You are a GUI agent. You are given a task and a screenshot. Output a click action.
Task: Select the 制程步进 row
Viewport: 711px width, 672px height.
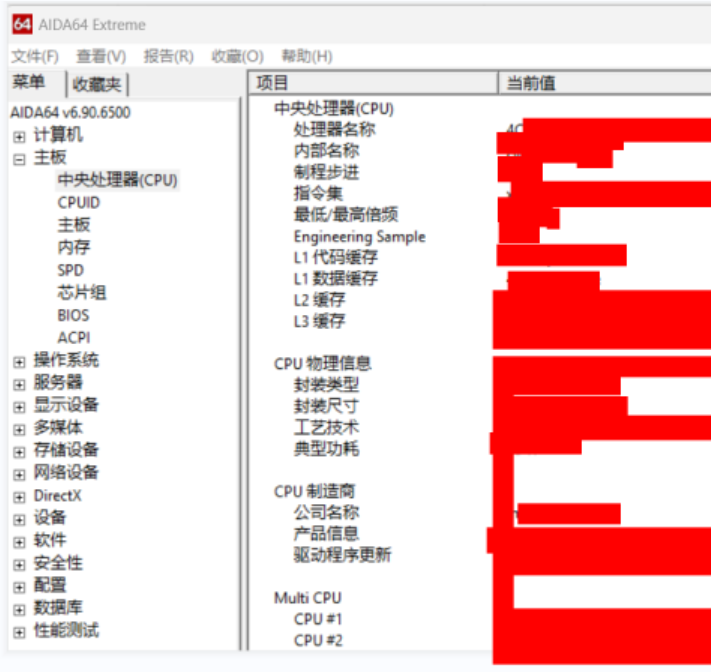coord(326,172)
